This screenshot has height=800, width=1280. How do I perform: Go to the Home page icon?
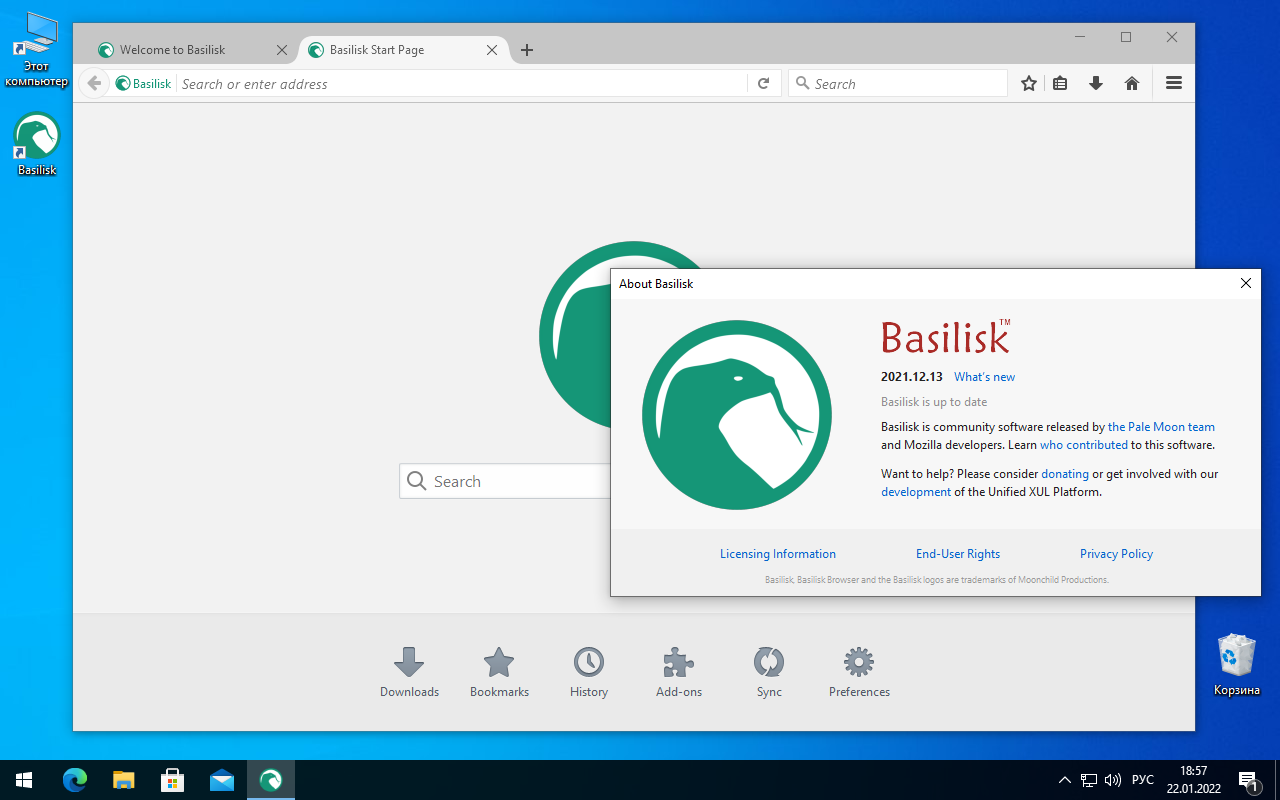[x=1132, y=84]
